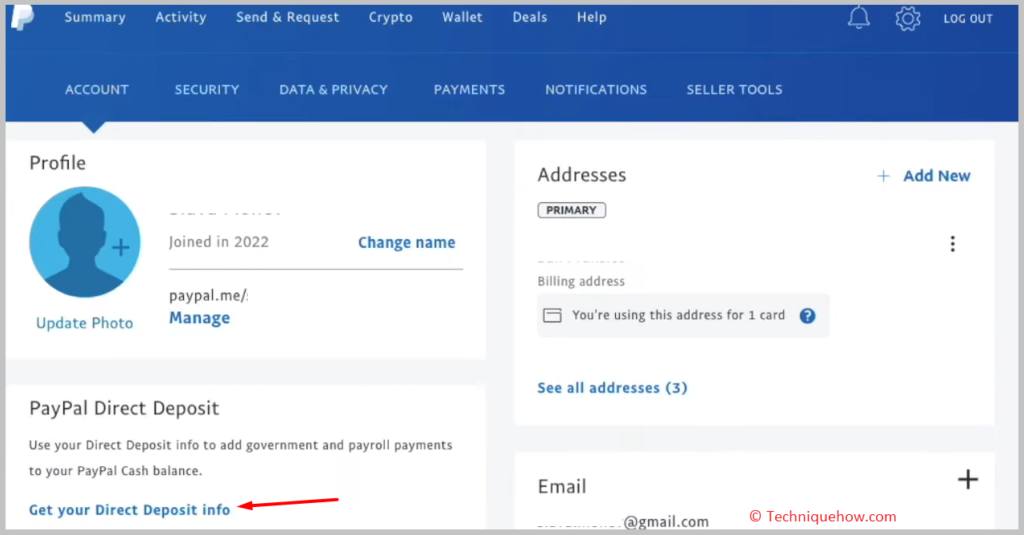Image resolution: width=1024 pixels, height=535 pixels.
Task: Switch to the NOTIFICATIONS tab
Action: (x=596, y=89)
